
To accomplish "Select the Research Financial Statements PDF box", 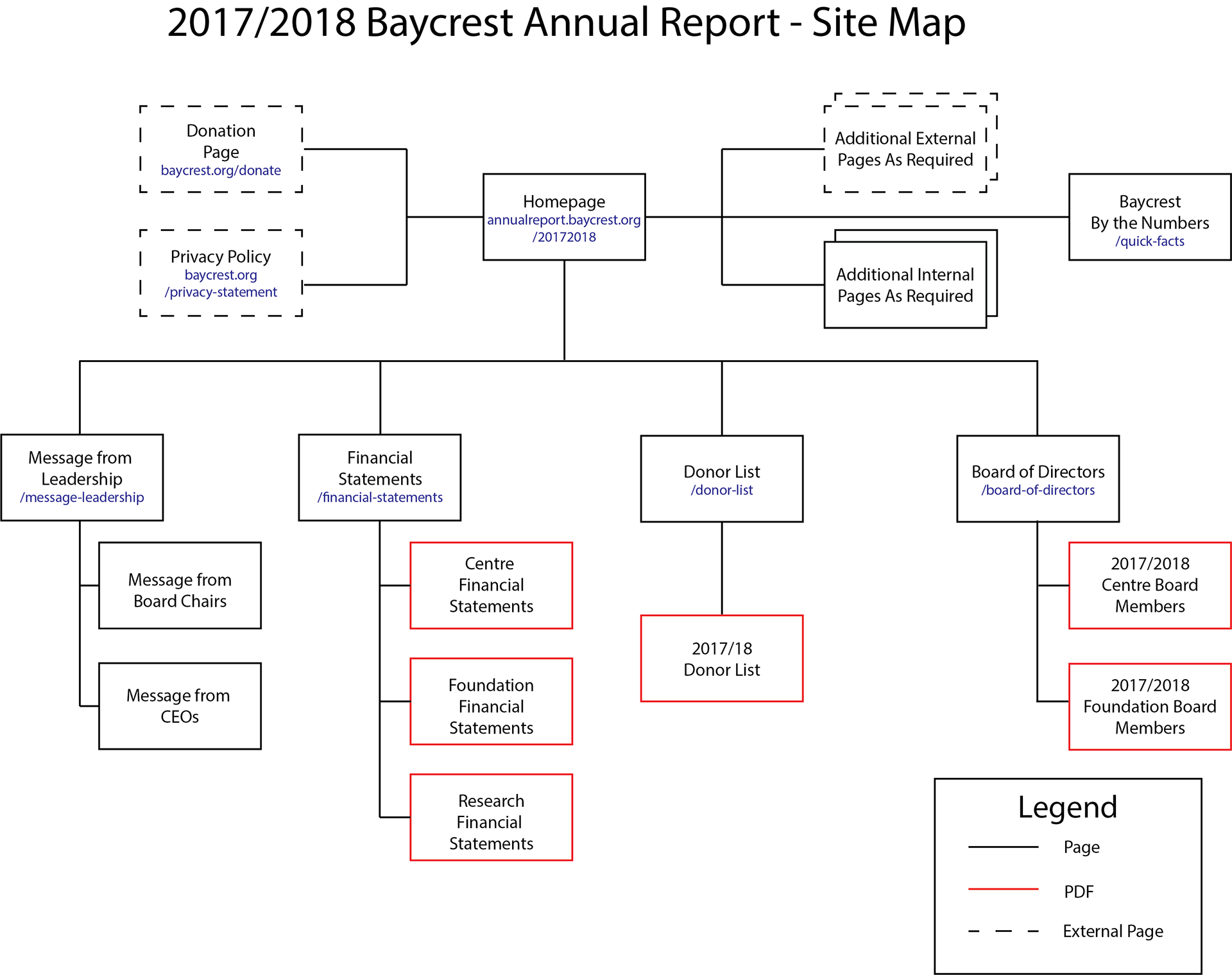I will pyautogui.click(x=492, y=817).
